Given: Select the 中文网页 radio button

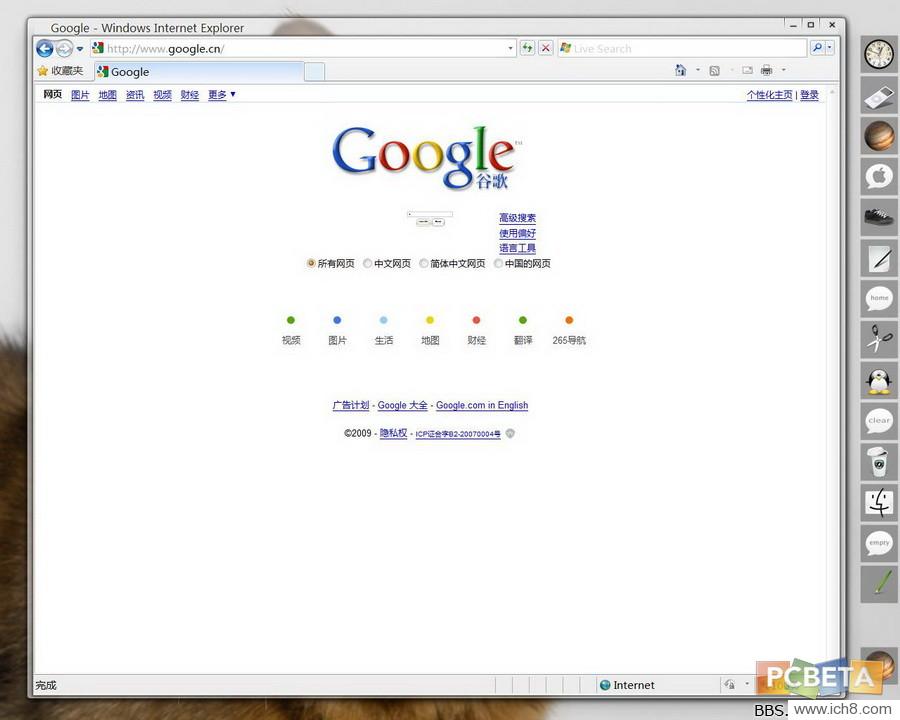Looking at the screenshot, I should (367, 263).
